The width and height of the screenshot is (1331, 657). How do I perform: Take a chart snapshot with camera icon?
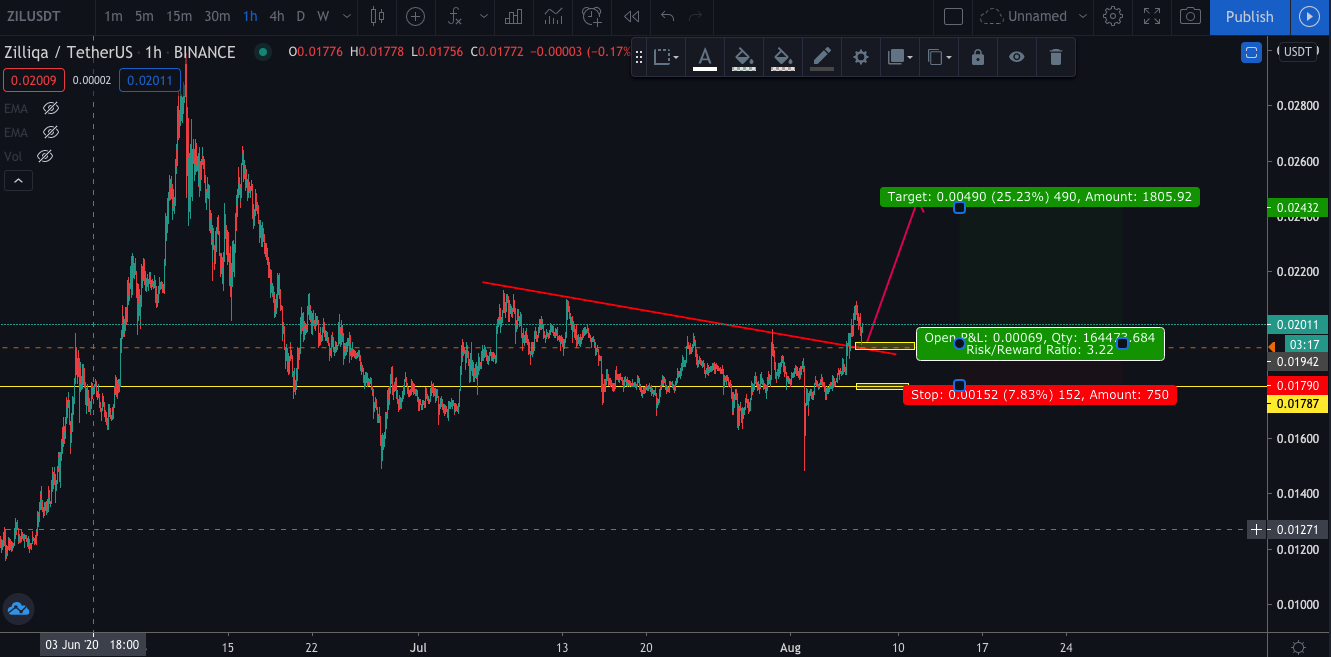[x=1190, y=16]
